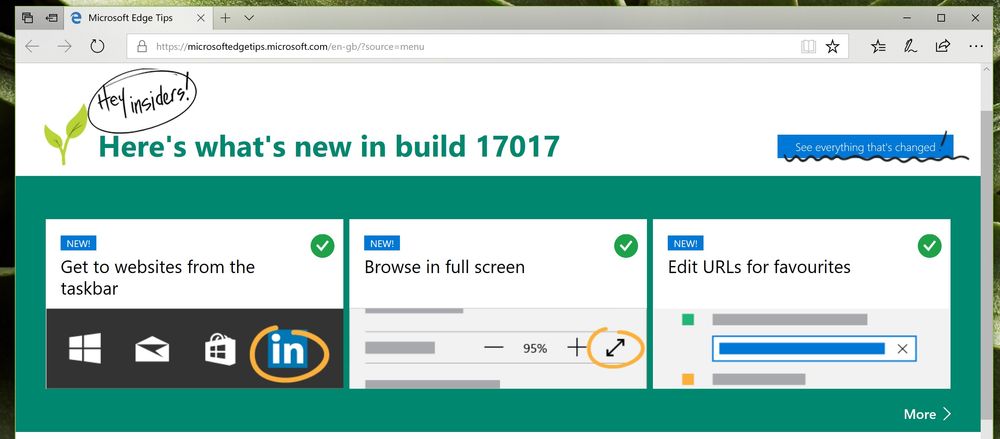Enable Reading view book icon
Viewport: 1000px width, 439px height.
(808, 47)
